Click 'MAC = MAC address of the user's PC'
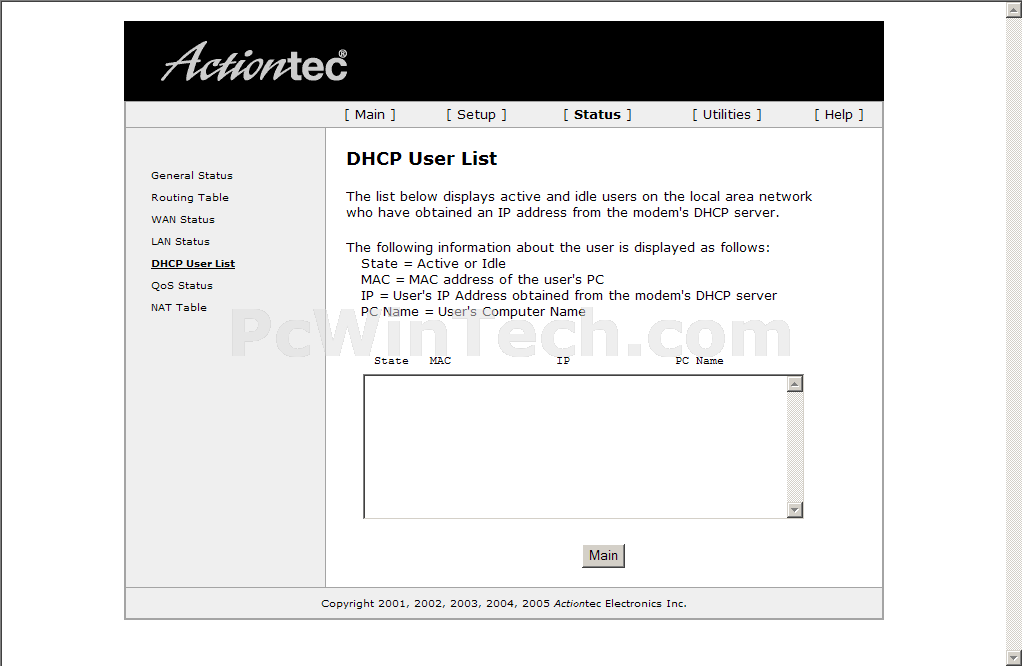The width and height of the screenshot is (1022, 666). 482,280
